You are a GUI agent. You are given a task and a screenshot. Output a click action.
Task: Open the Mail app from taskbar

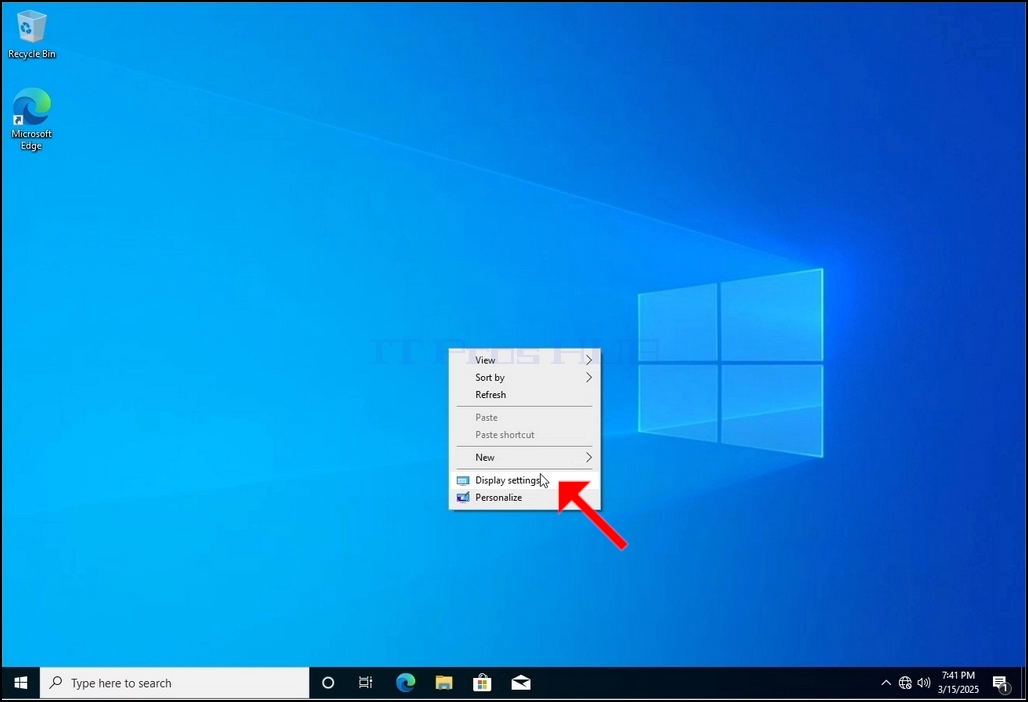[521, 683]
